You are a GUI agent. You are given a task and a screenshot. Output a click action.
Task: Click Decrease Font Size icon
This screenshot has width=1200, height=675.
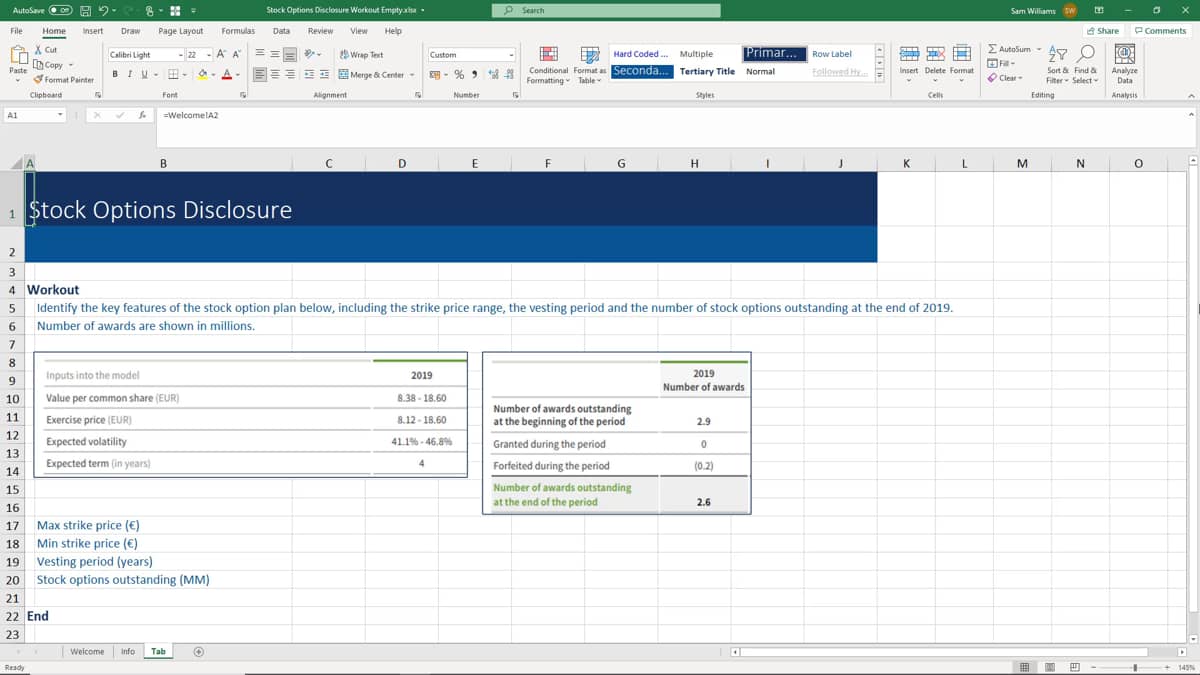235,55
